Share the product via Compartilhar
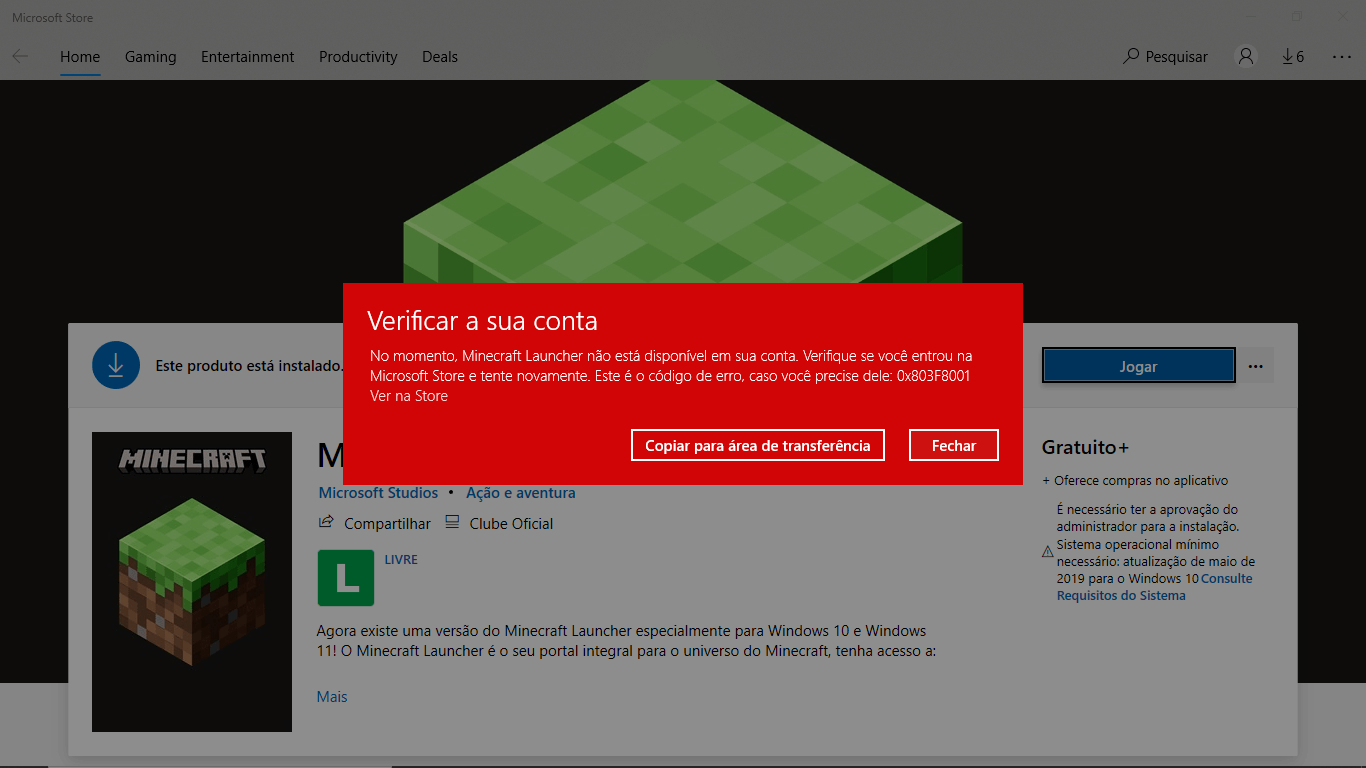This screenshot has width=1366, height=768. point(375,523)
